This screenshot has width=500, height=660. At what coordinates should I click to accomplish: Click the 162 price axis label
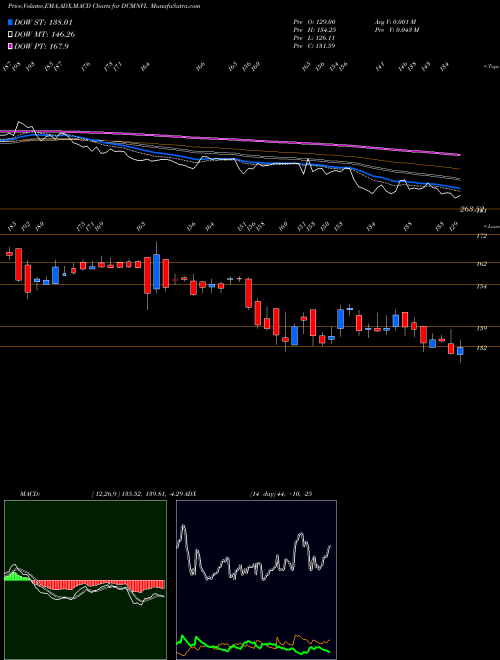482,264
